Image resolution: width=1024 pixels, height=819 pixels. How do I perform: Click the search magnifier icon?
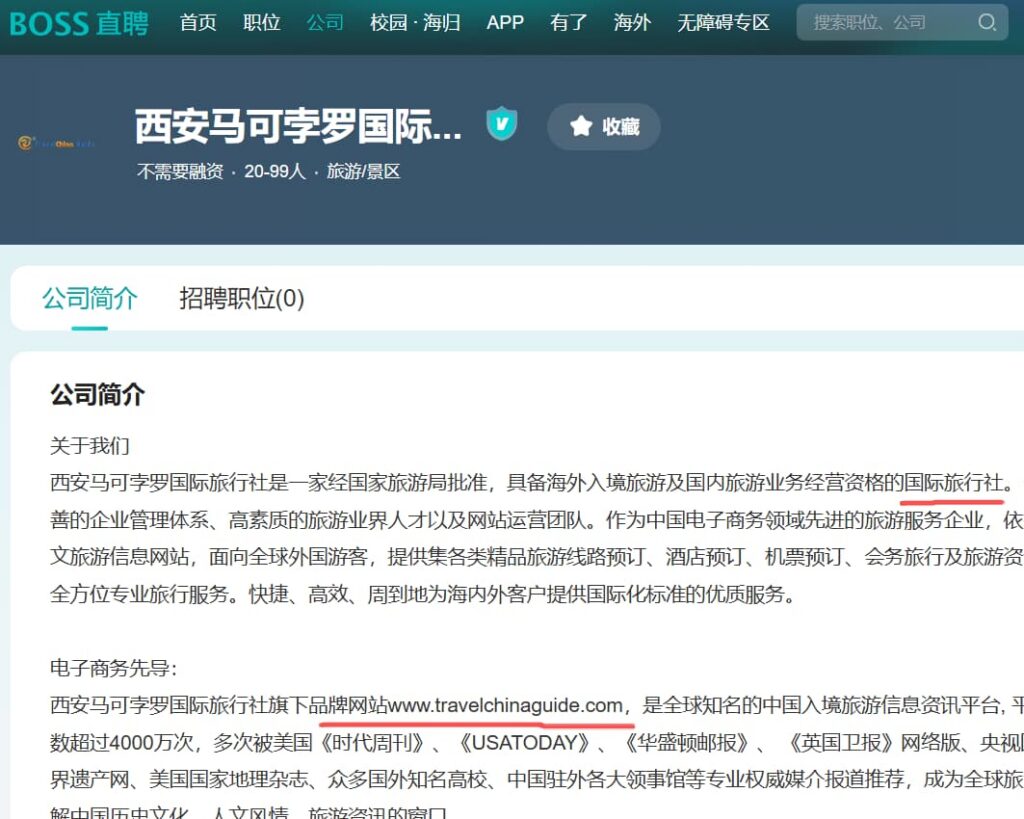(x=987, y=23)
